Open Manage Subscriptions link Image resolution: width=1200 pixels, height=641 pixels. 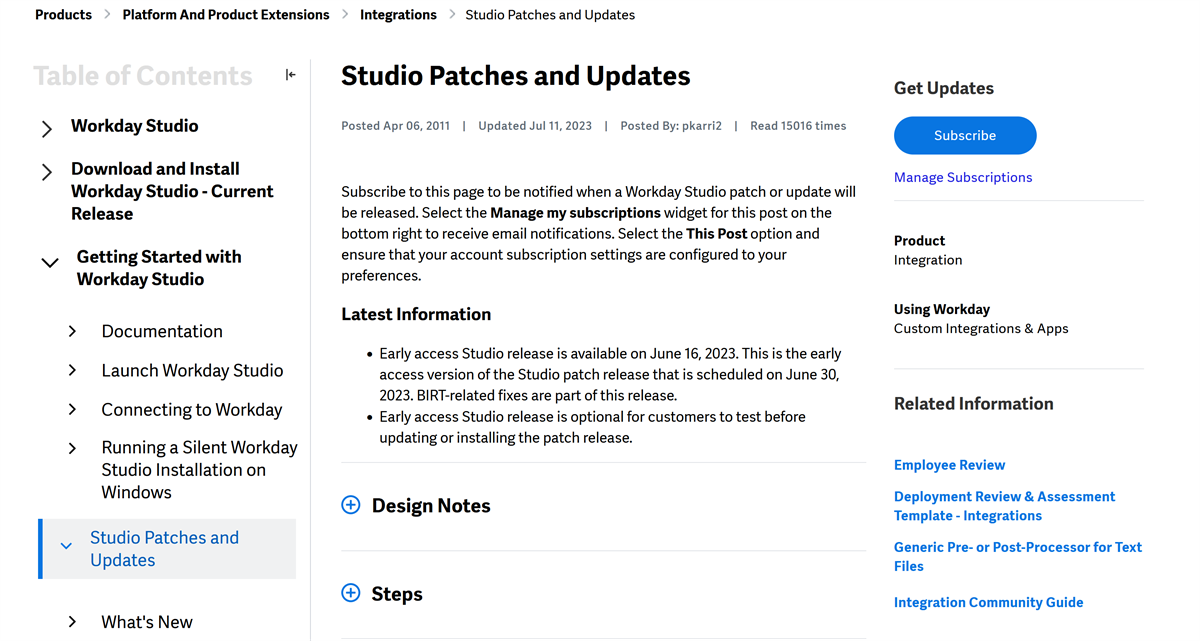tap(963, 177)
